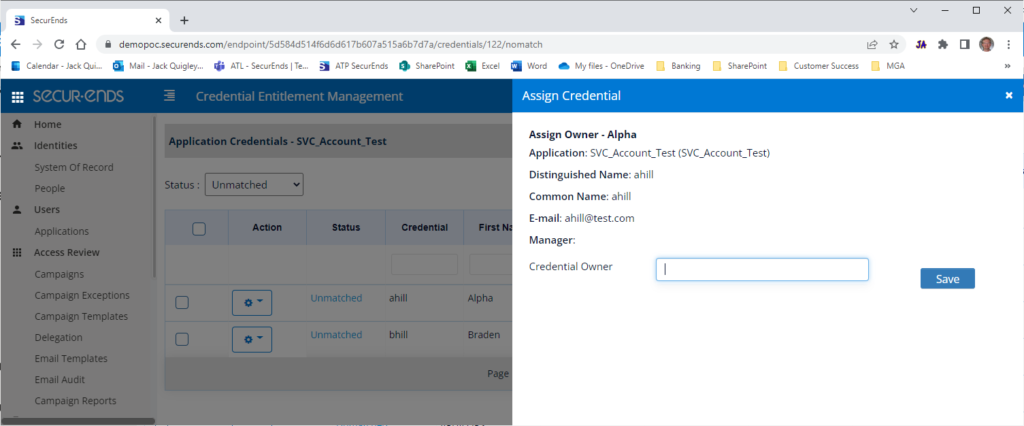The height and width of the screenshot is (426, 1024).
Task: Open Users section in sidebar
Action: 46,210
